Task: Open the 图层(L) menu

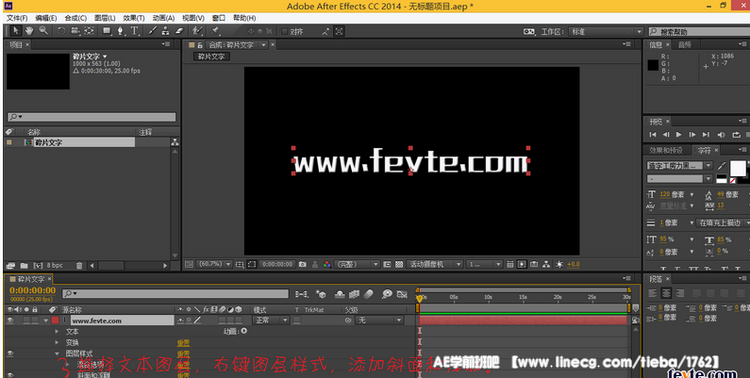Action: 105,18
